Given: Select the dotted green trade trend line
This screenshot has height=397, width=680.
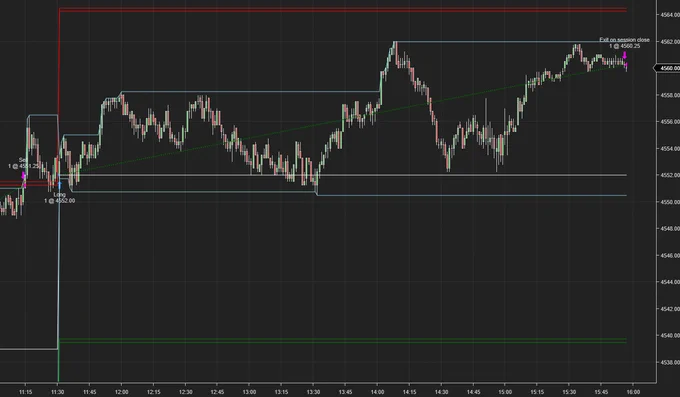Looking at the screenshot, I should tap(343, 119).
